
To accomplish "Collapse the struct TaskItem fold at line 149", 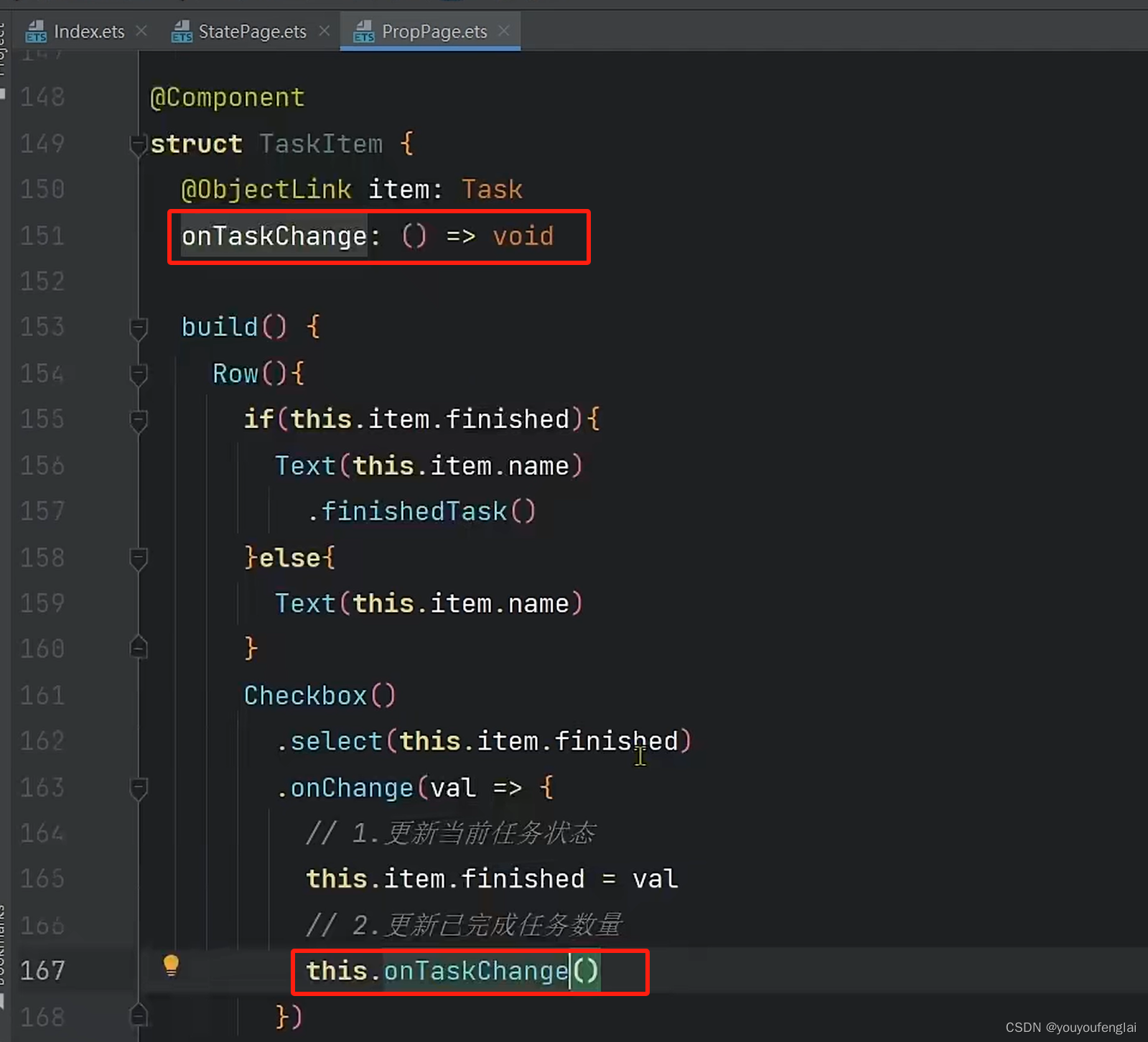I will pyautogui.click(x=139, y=144).
